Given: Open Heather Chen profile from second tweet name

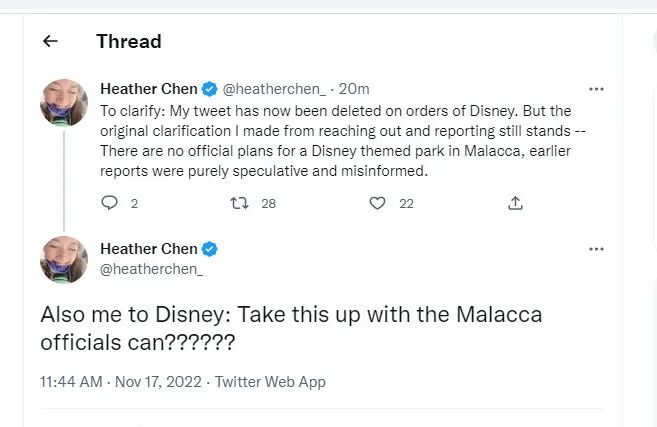Looking at the screenshot, I should (x=149, y=249).
